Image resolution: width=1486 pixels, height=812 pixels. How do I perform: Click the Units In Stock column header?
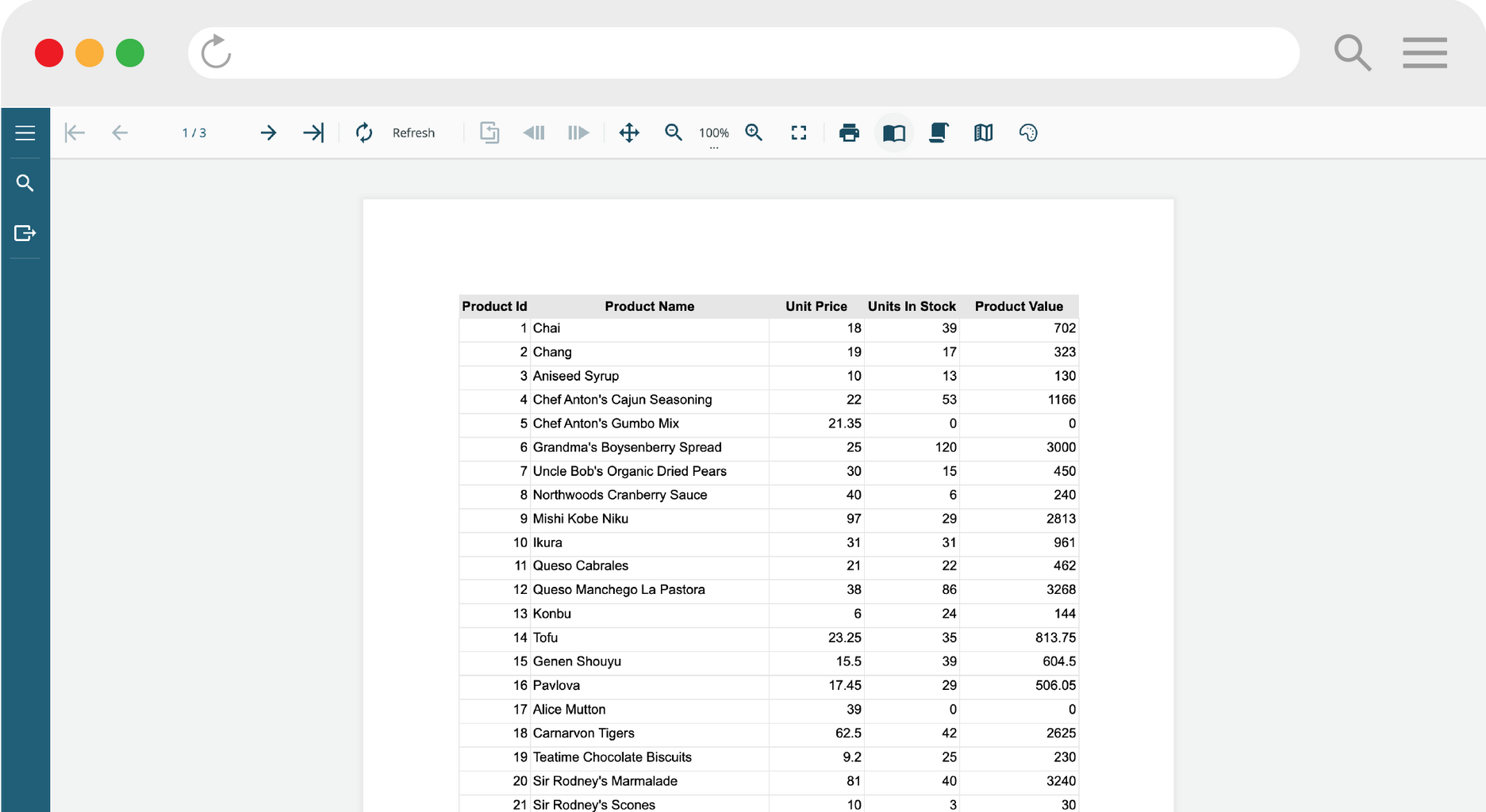[x=912, y=306]
